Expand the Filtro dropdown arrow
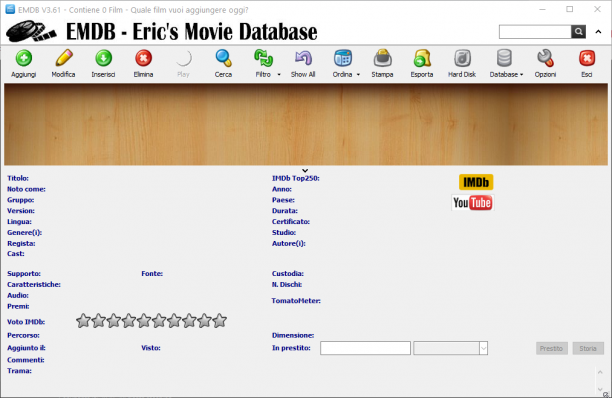The width and height of the screenshot is (612, 398). coord(279,75)
